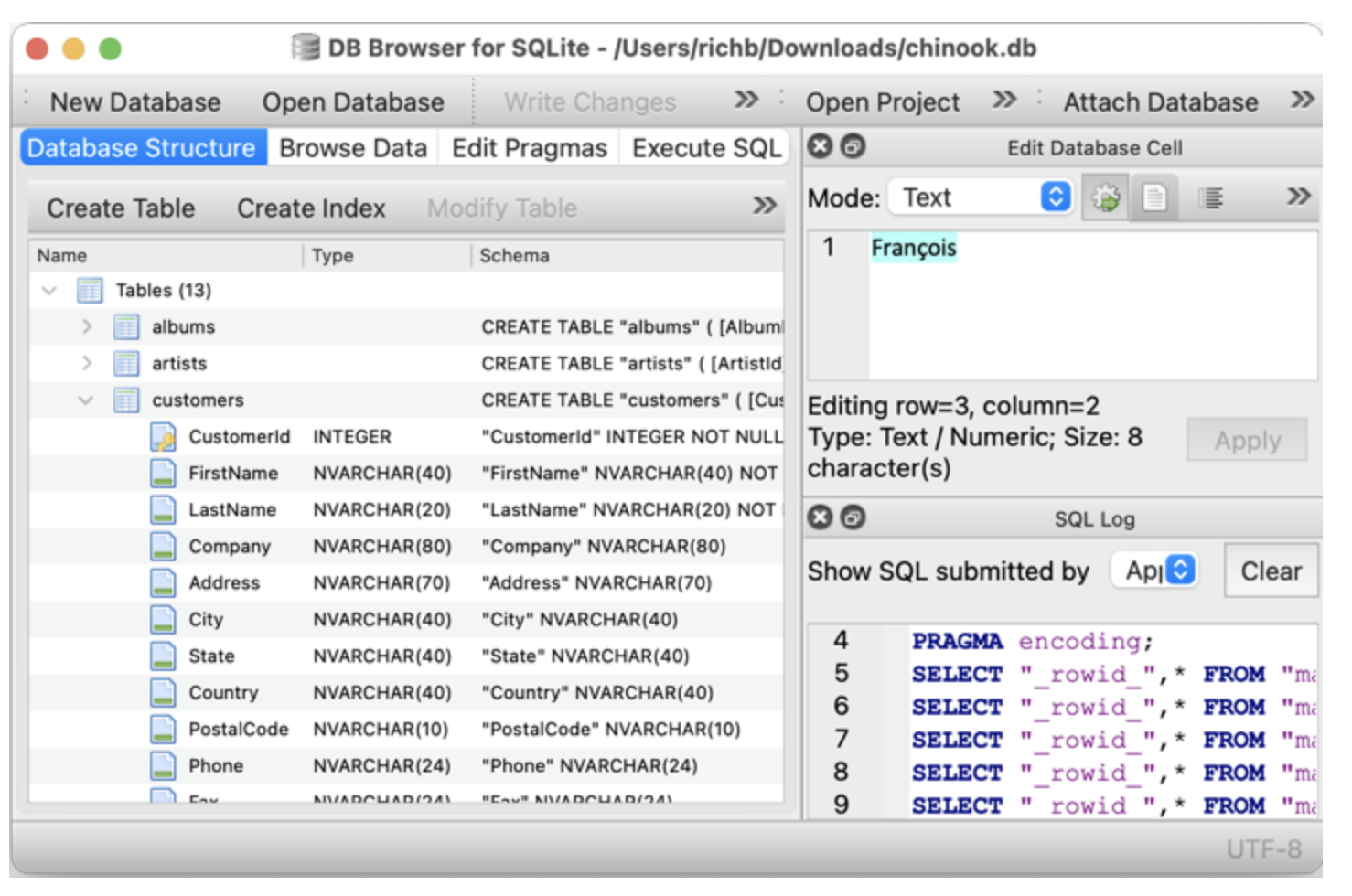Switch to the Browse Data tab
The image size is (1352, 896).
pyautogui.click(x=353, y=147)
